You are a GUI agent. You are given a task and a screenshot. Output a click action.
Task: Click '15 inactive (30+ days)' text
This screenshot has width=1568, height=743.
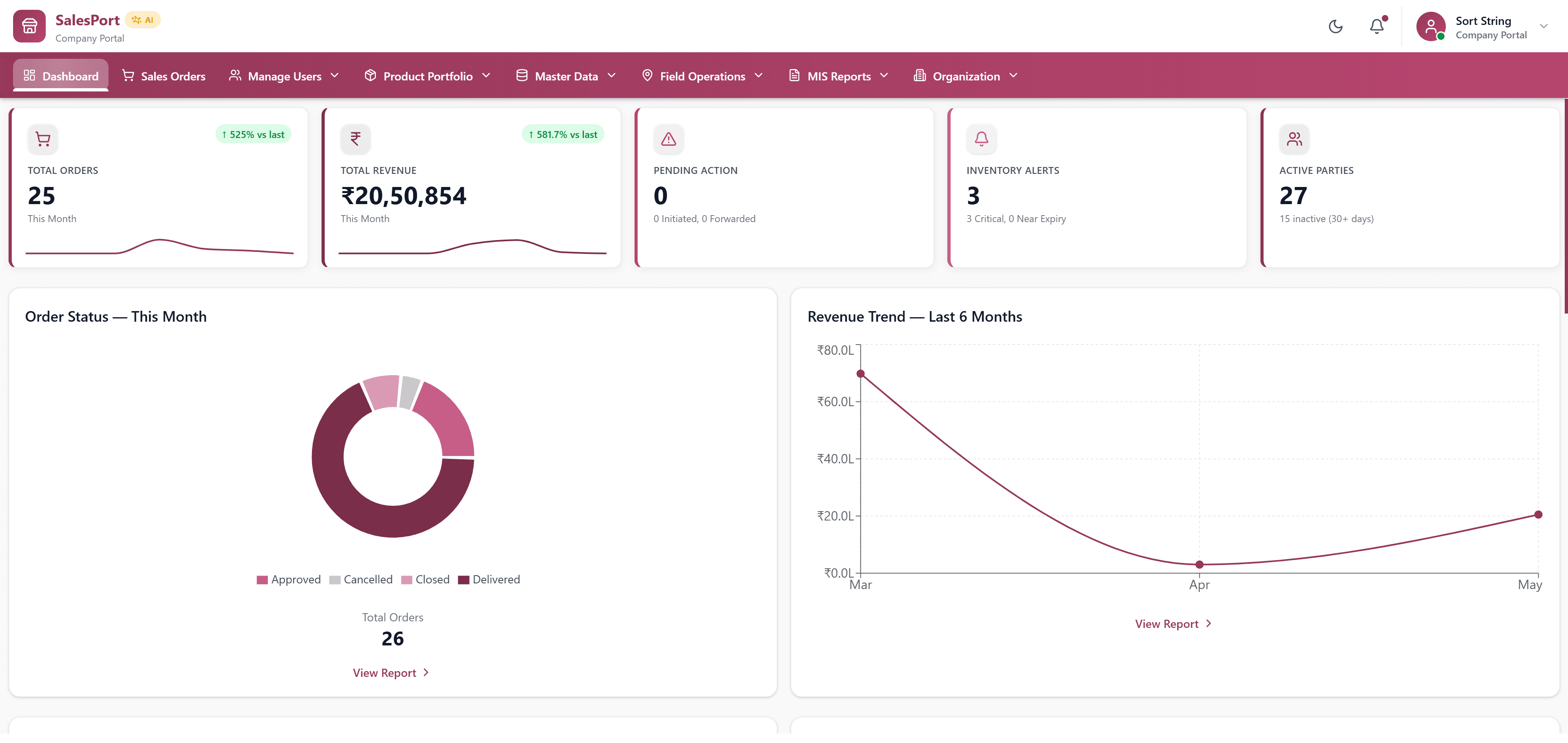[1326, 219]
